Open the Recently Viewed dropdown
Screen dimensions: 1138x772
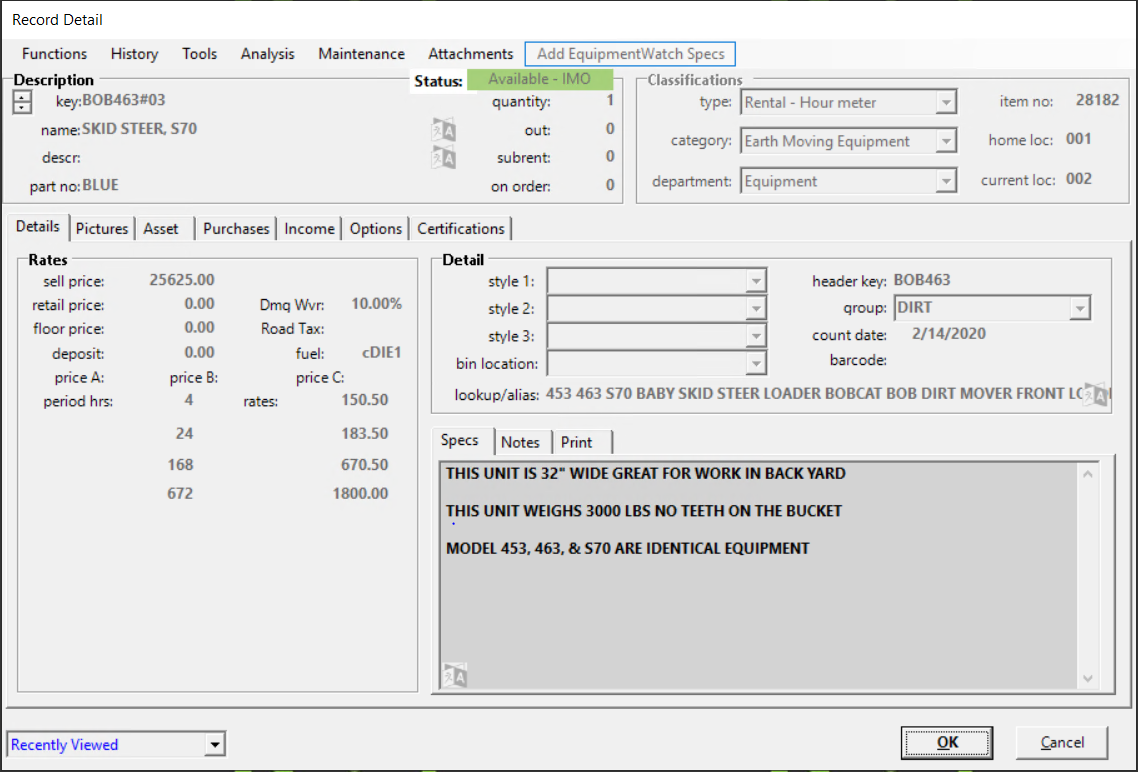pos(214,745)
